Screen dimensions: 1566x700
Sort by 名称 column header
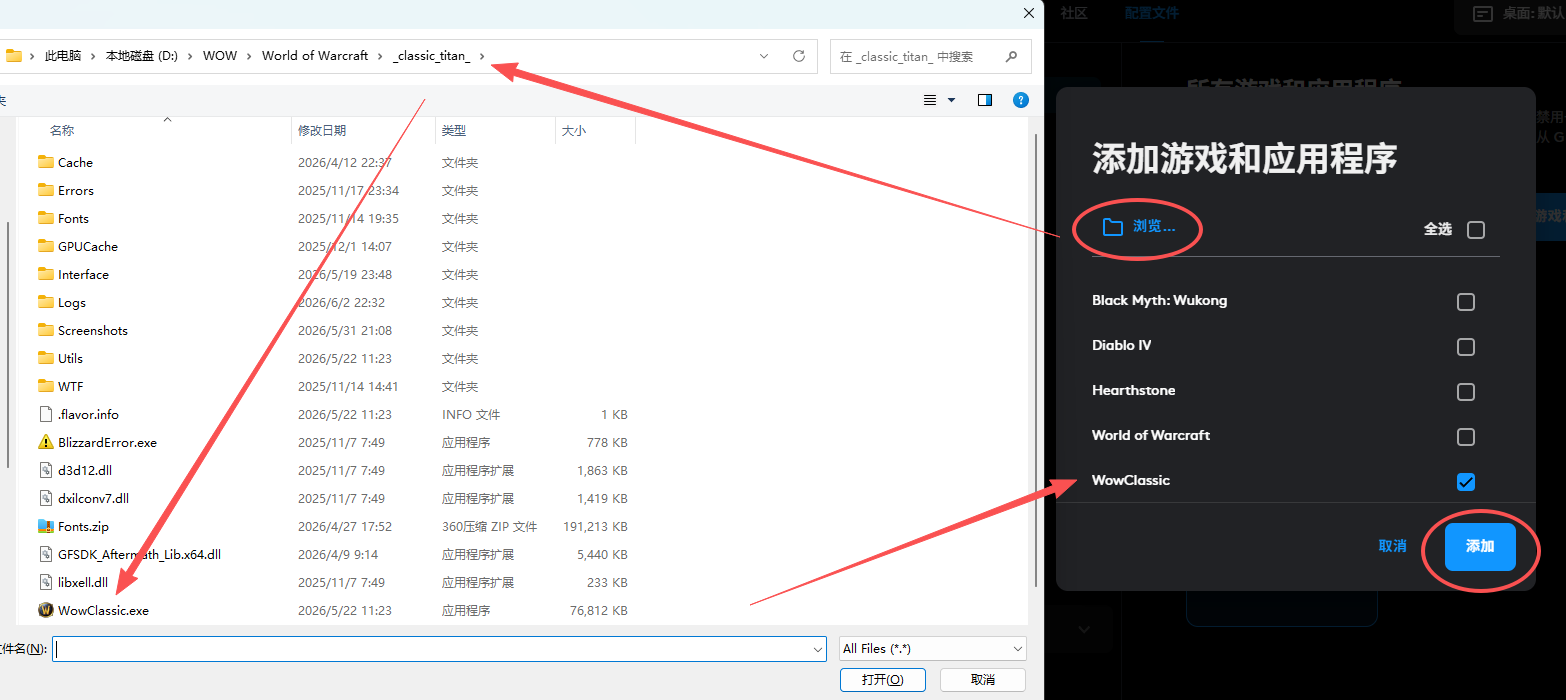pyautogui.click(x=61, y=130)
